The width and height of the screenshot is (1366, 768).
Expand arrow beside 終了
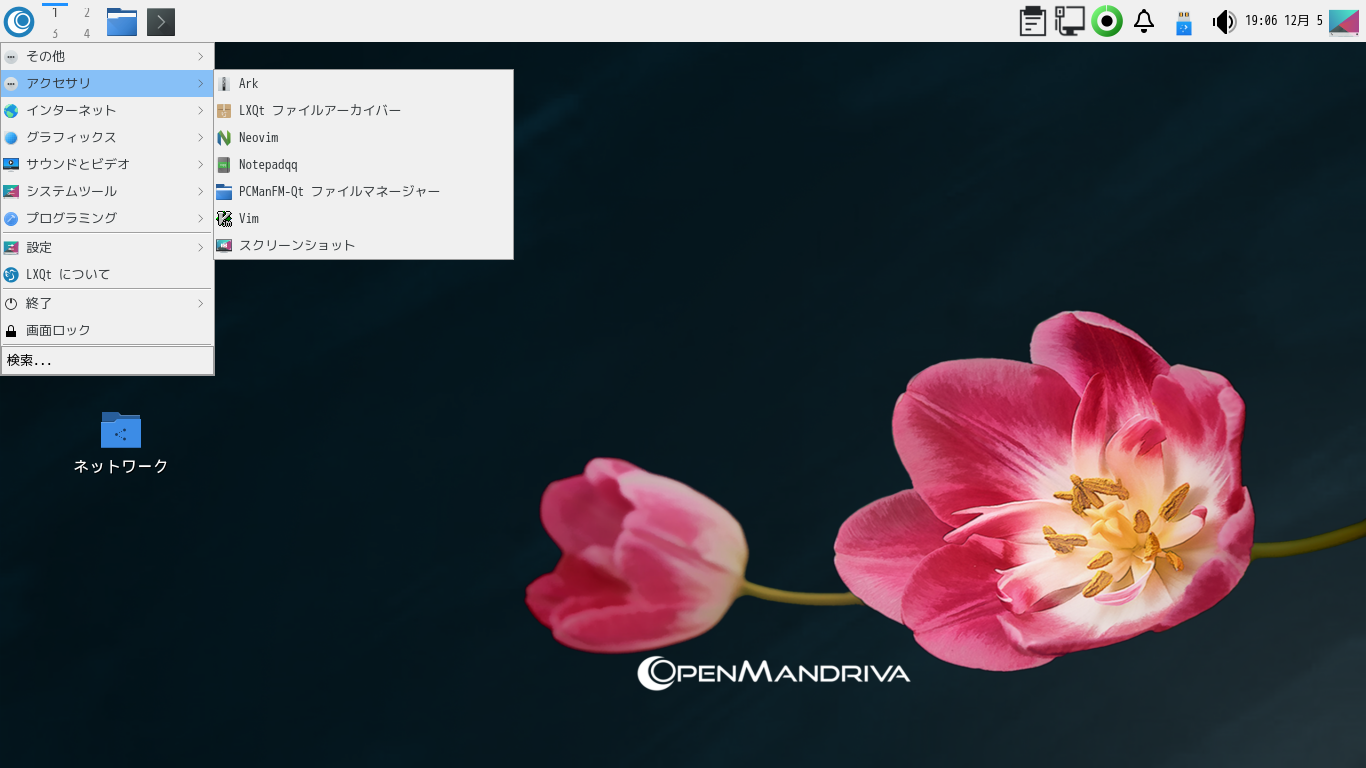(x=201, y=304)
